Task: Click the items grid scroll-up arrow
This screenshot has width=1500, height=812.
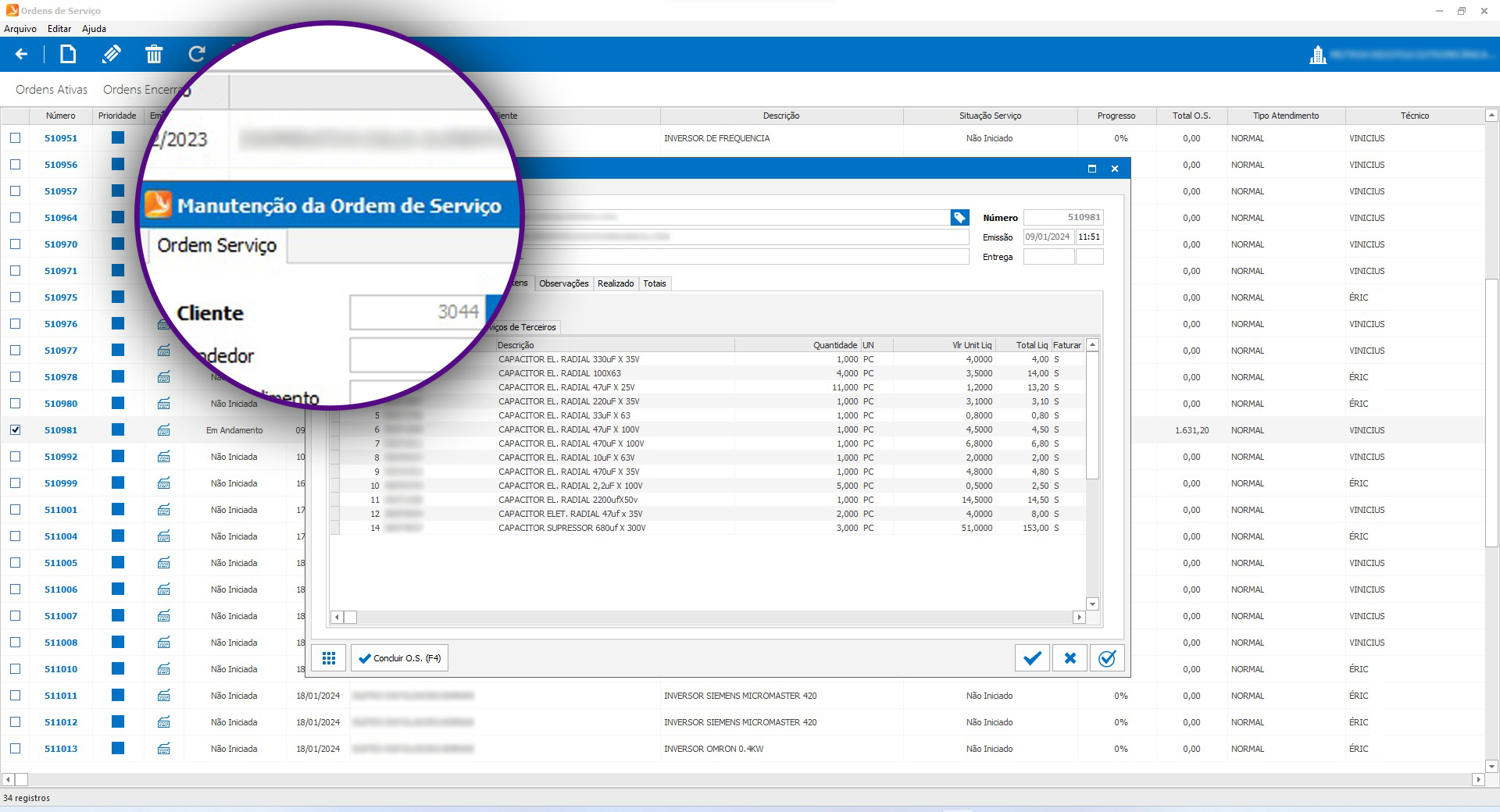Action: click(x=1093, y=344)
